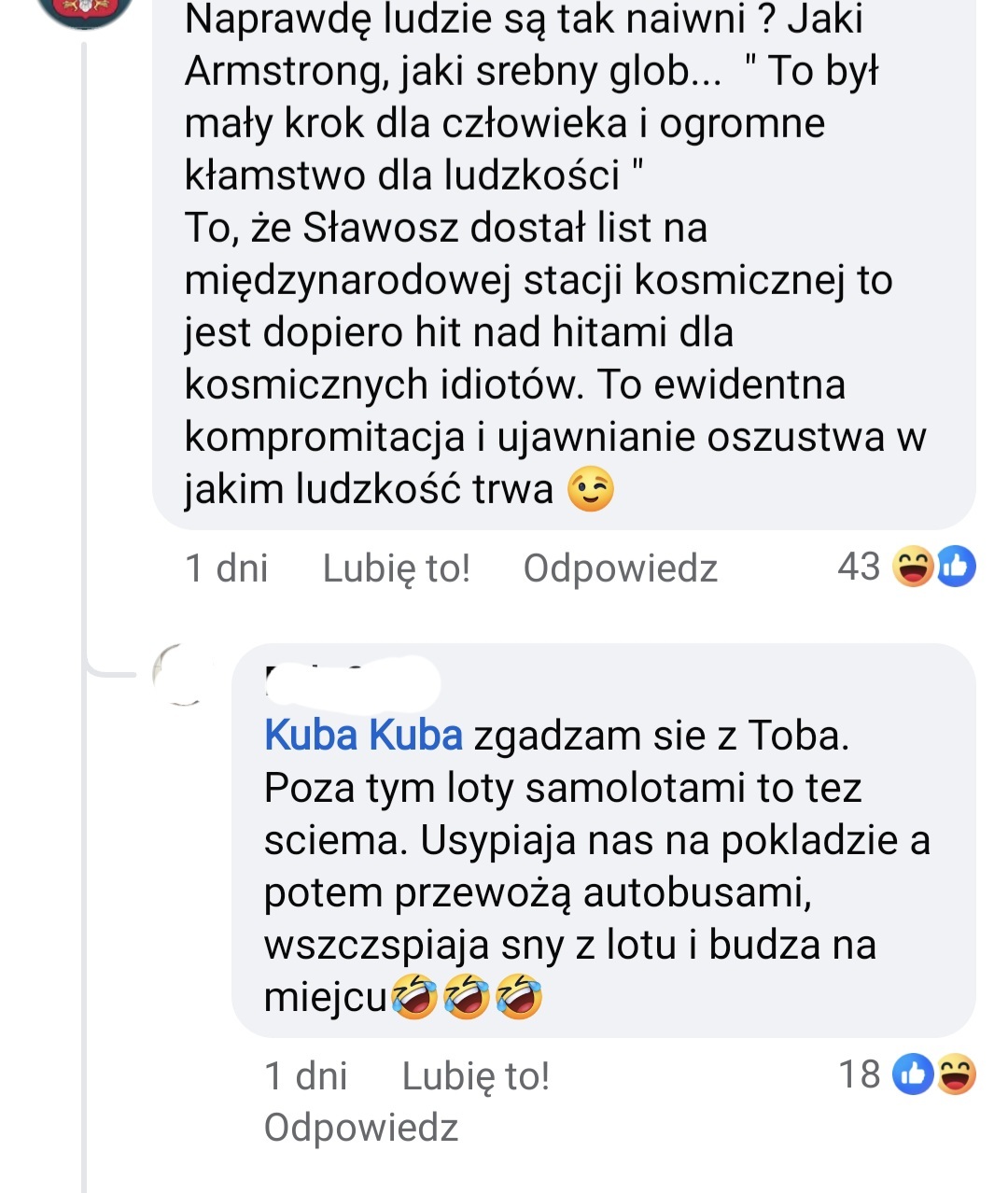The height and width of the screenshot is (1193, 1008).
Task: Click the last laughing emoji in the reply
Action: point(520,996)
